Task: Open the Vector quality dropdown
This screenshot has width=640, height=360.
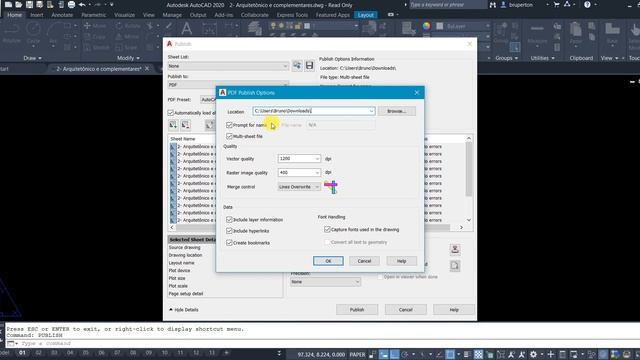Action: (317, 158)
